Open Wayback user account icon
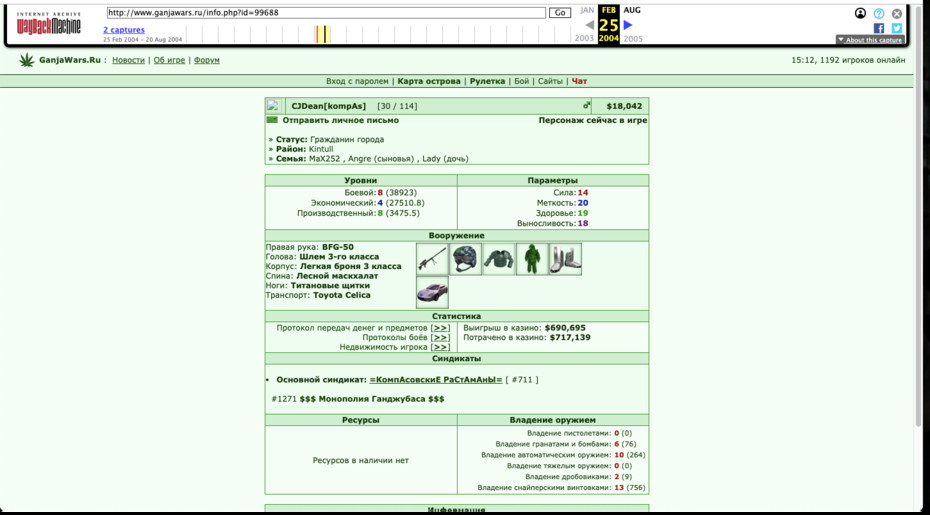Image resolution: width=930 pixels, height=515 pixels. tap(860, 13)
